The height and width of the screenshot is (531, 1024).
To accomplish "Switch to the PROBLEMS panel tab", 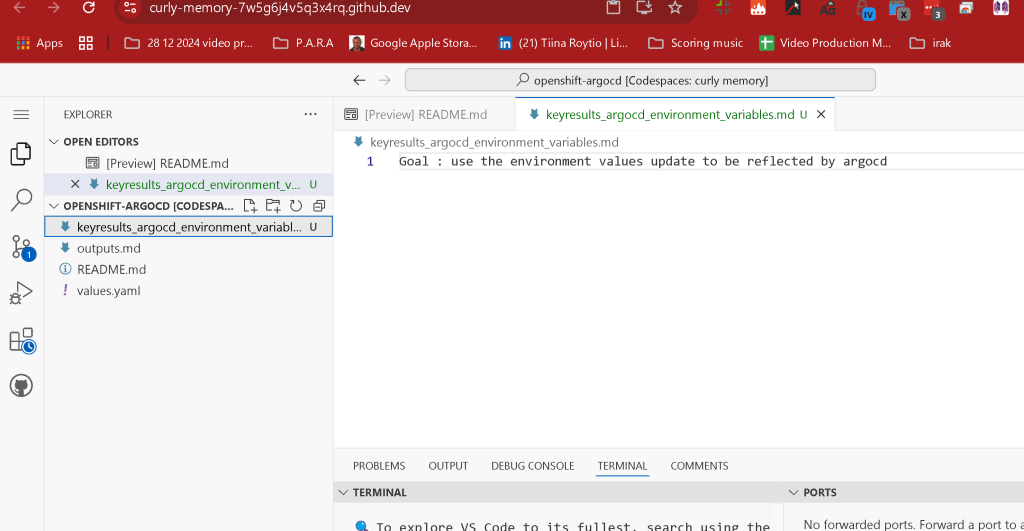I will (379, 466).
